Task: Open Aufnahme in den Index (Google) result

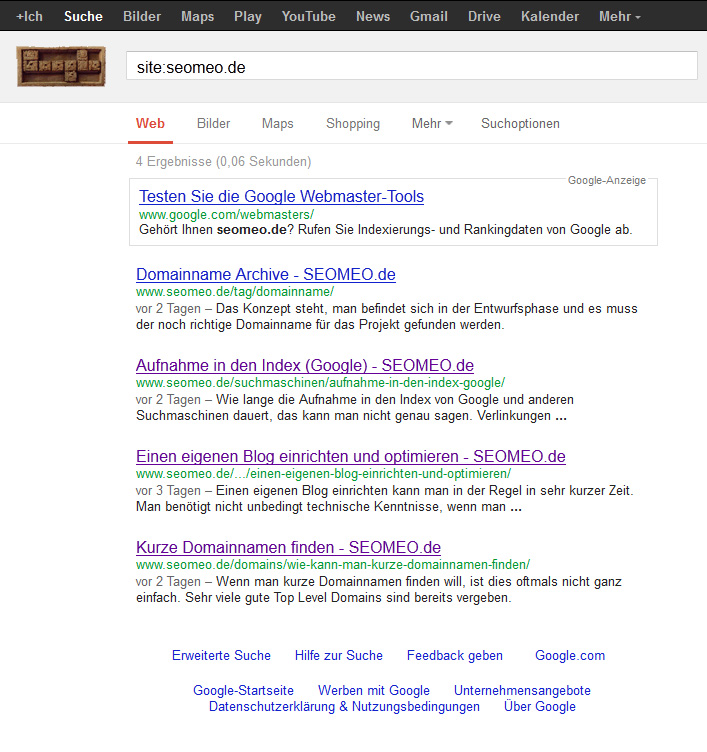Action: 305,365
